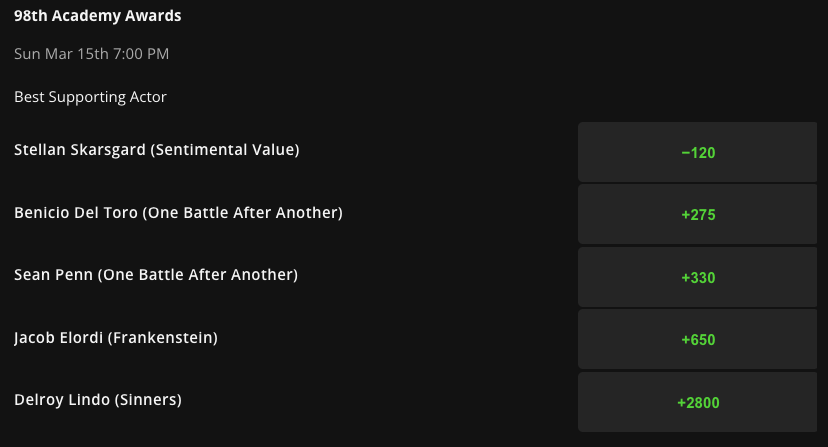The height and width of the screenshot is (447, 828).
Task: Open the 98th Academy Awards event title
Action: pos(98,16)
